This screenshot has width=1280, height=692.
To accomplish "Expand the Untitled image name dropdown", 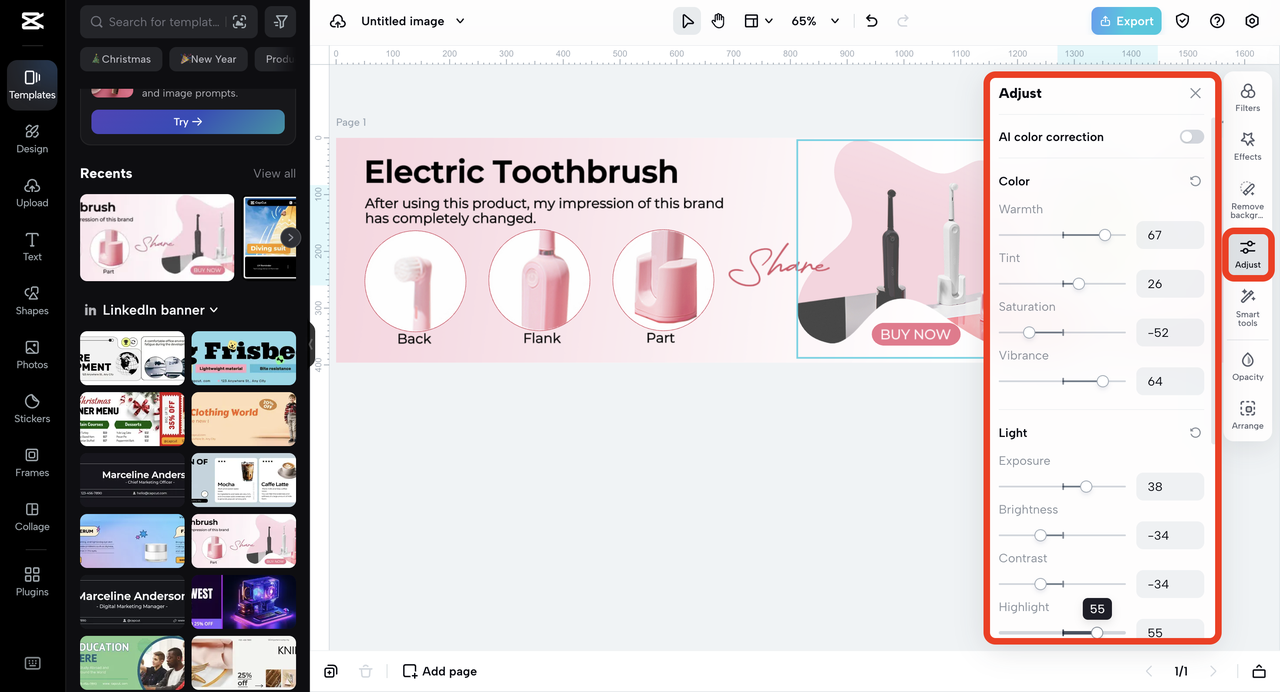I will pyautogui.click(x=460, y=21).
